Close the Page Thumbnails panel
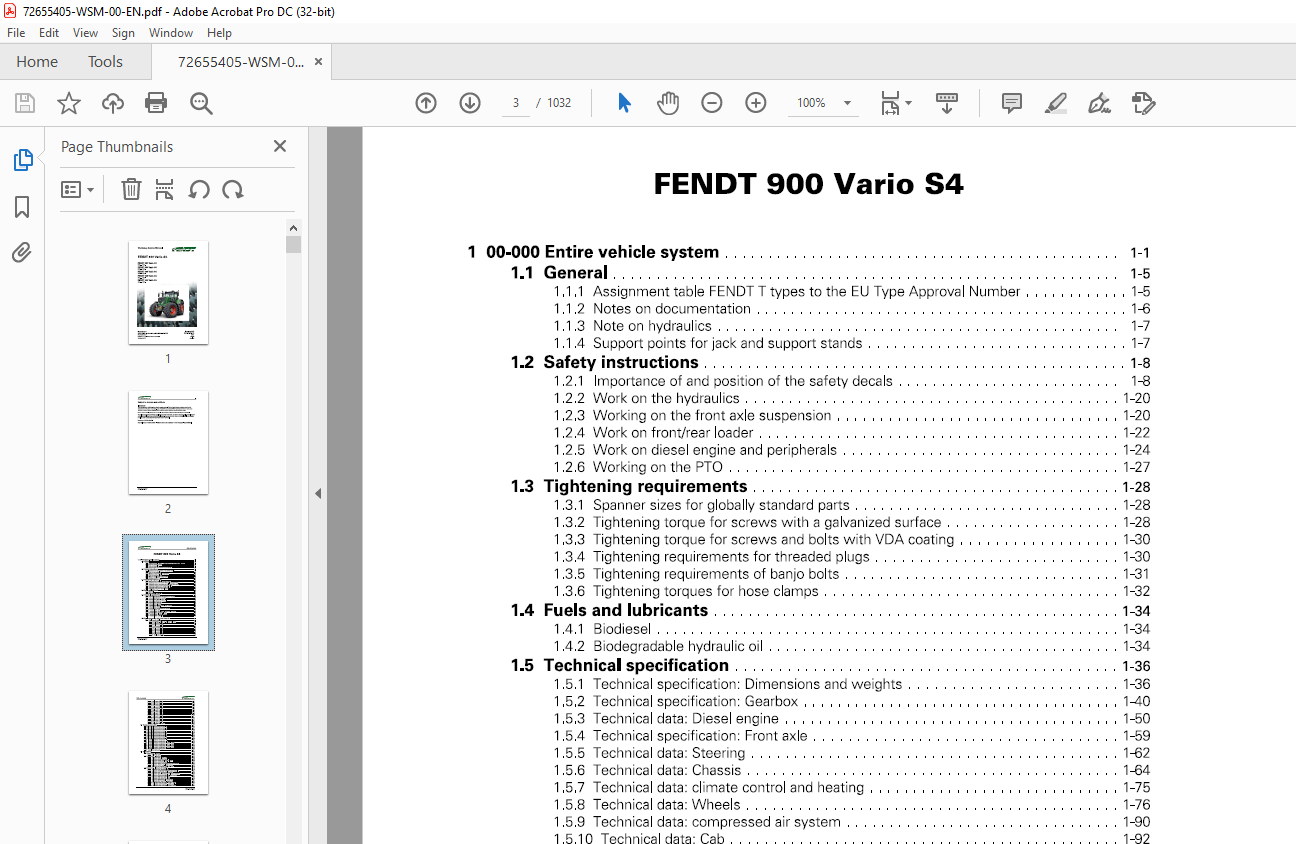Image resolution: width=1296 pixels, height=844 pixels. pyautogui.click(x=280, y=147)
